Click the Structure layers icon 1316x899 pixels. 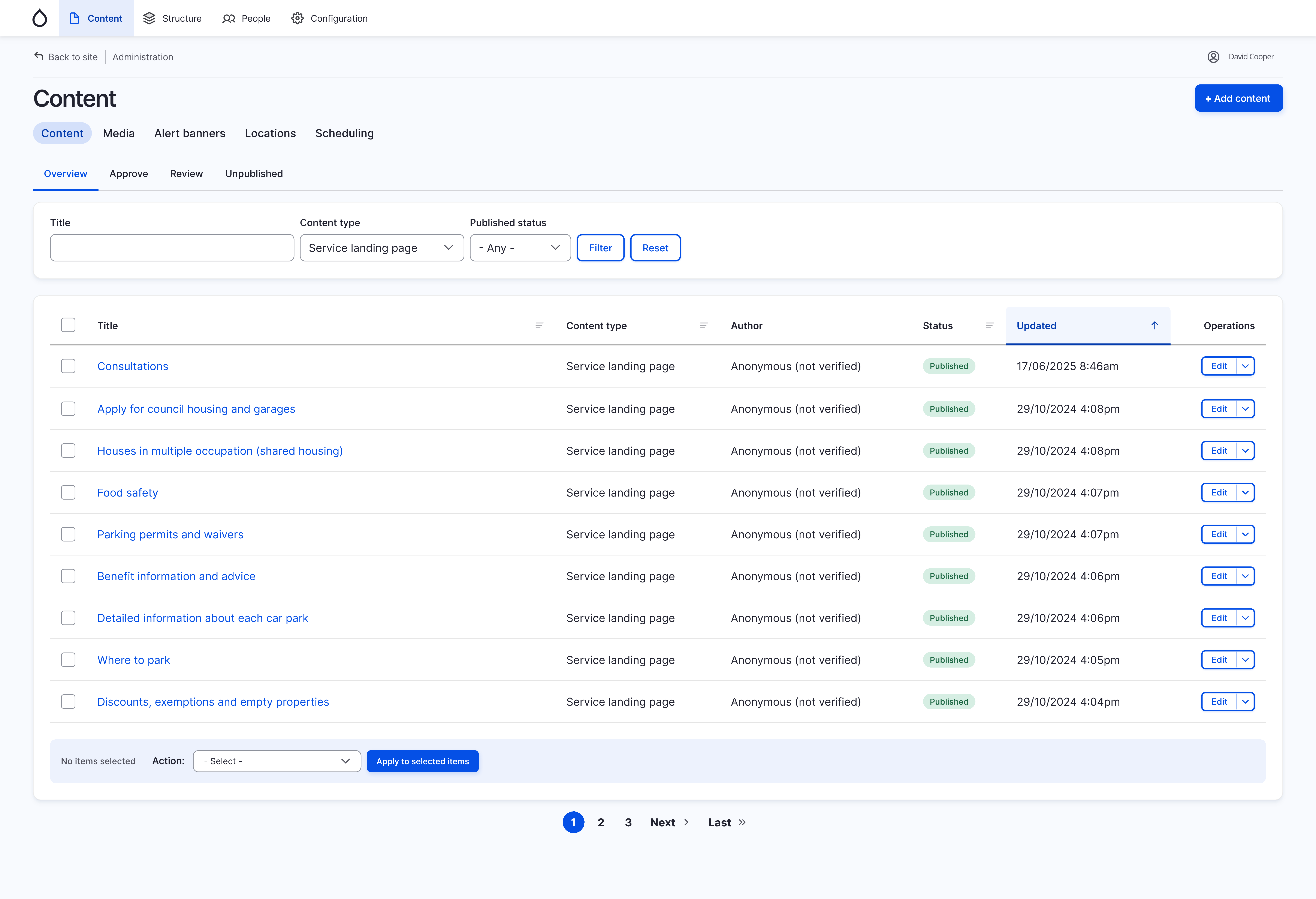tap(149, 18)
